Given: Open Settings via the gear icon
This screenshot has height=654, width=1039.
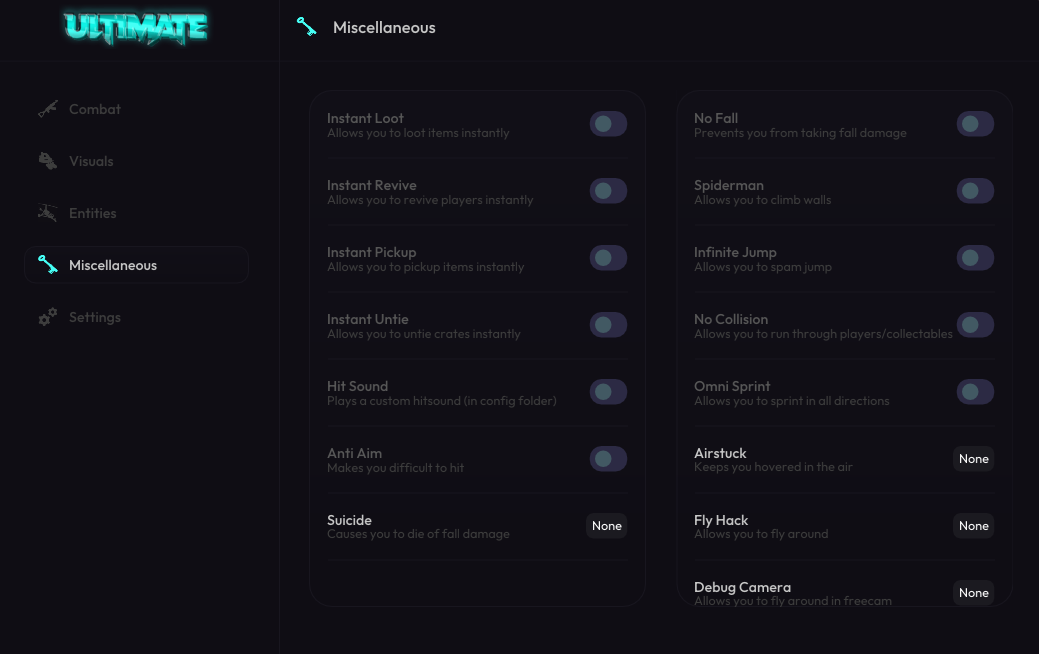Looking at the screenshot, I should coord(47,316).
